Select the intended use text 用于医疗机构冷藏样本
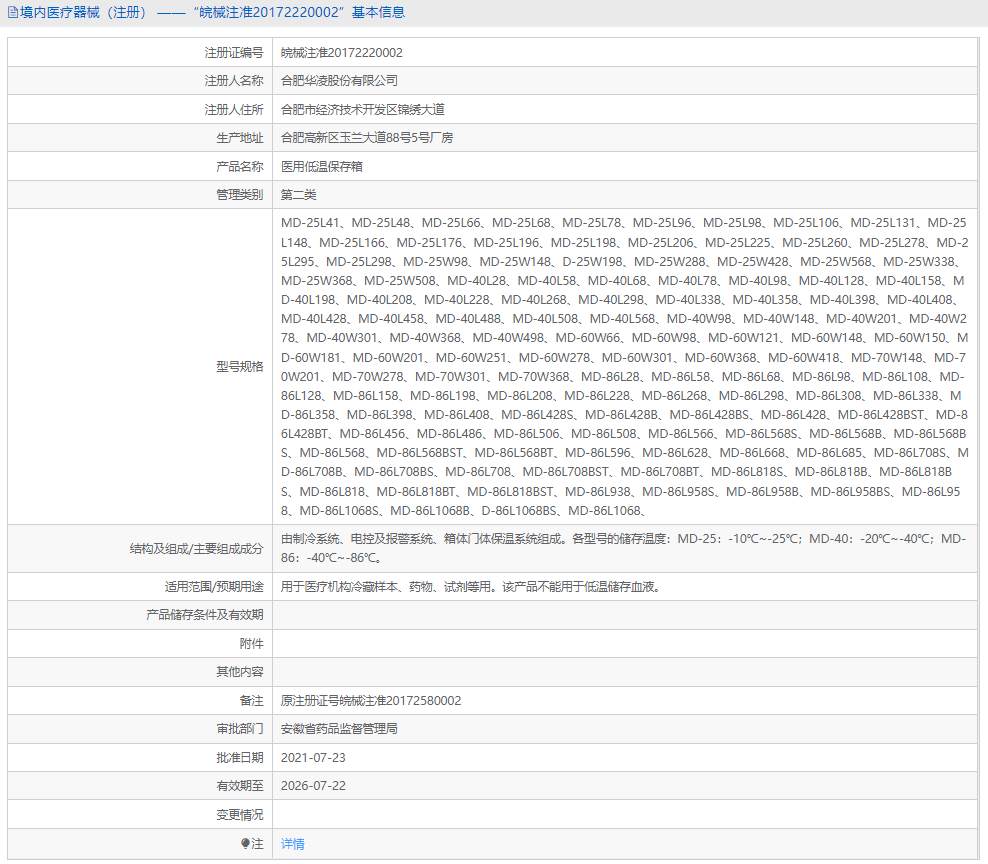Screen dimensions: 988x864 pos(471,587)
